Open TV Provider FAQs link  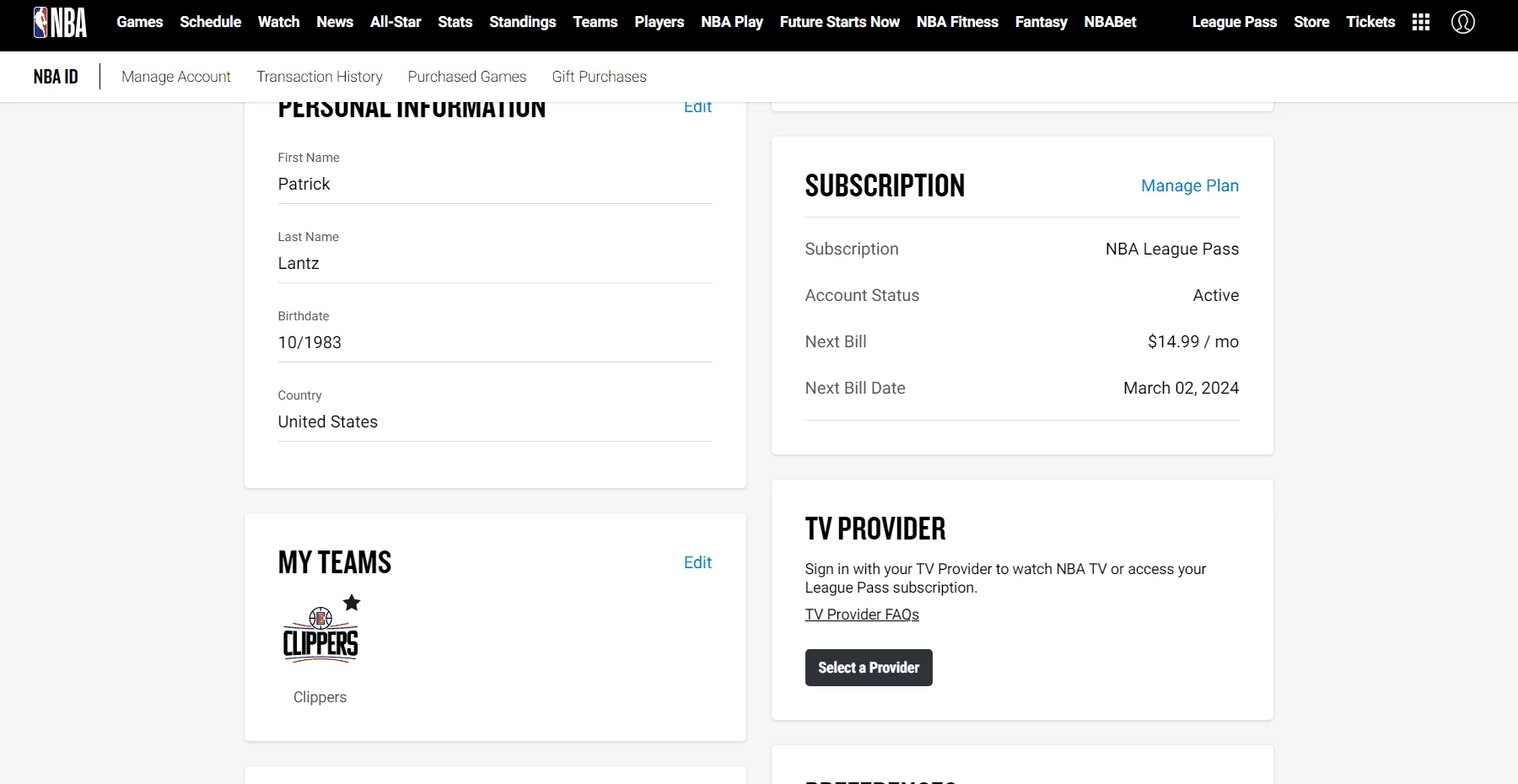(862, 615)
